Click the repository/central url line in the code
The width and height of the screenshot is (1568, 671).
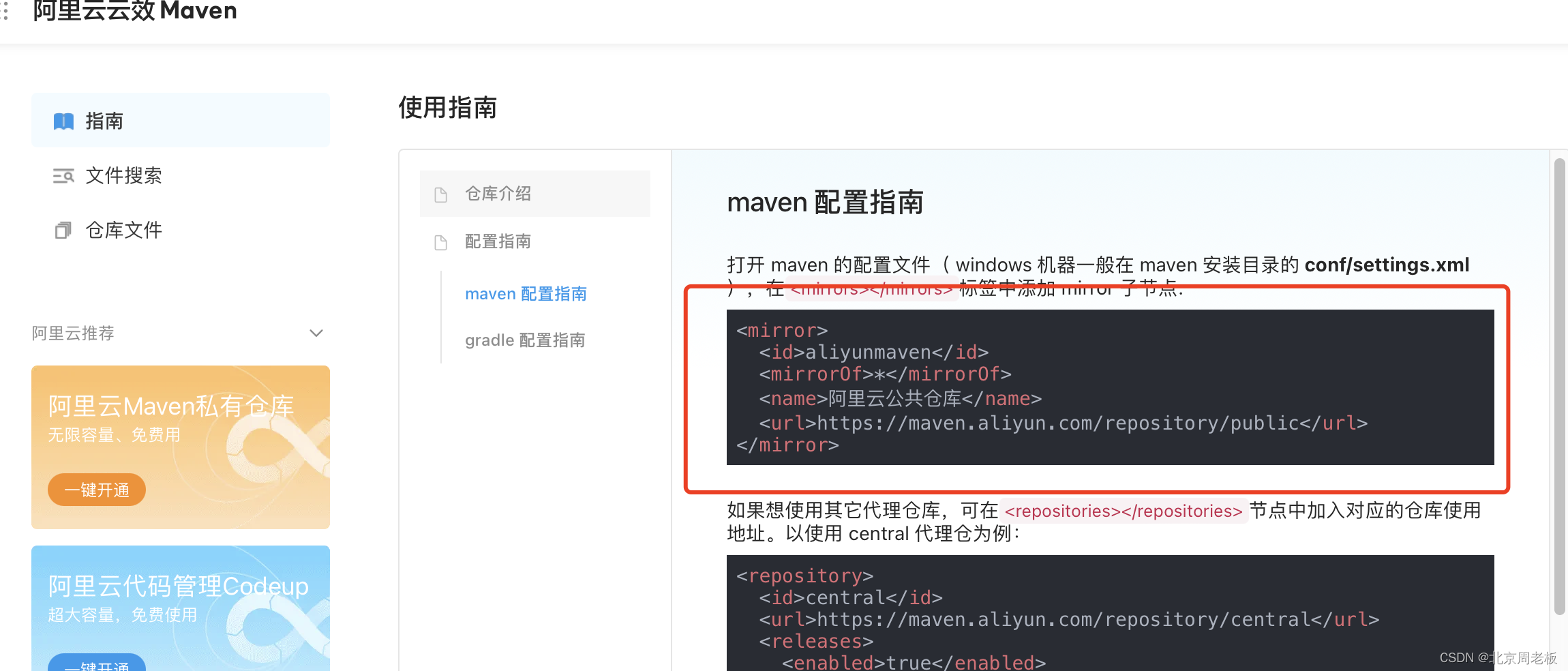(1069, 620)
